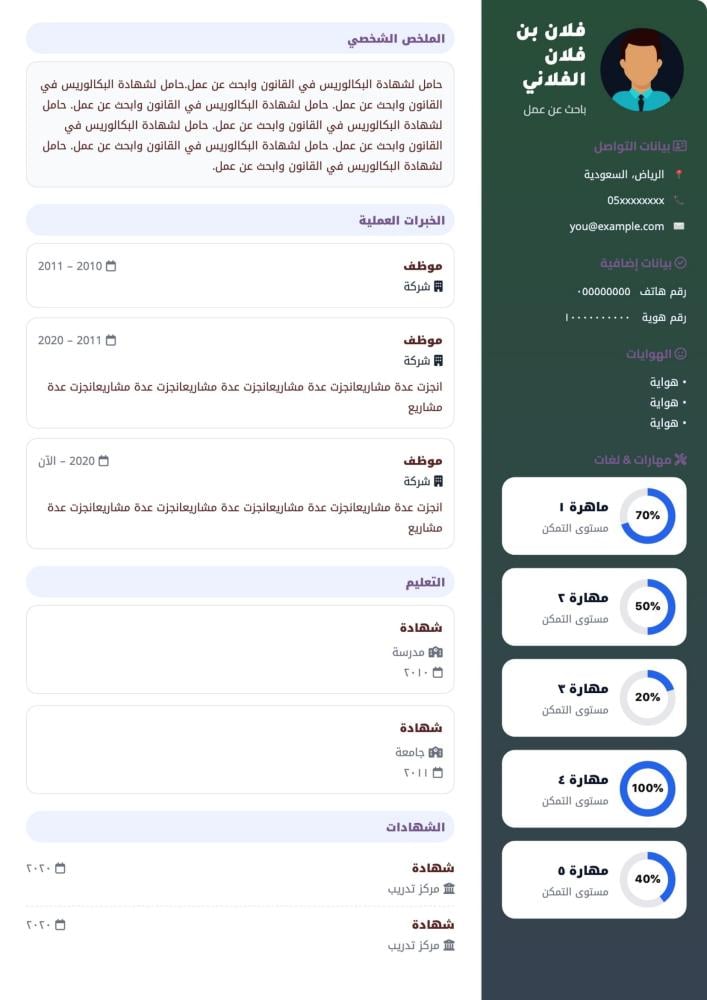This screenshot has width=707, height=1000.
Task: Click the smiley icon beside الهوايات
Action: (681, 354)
